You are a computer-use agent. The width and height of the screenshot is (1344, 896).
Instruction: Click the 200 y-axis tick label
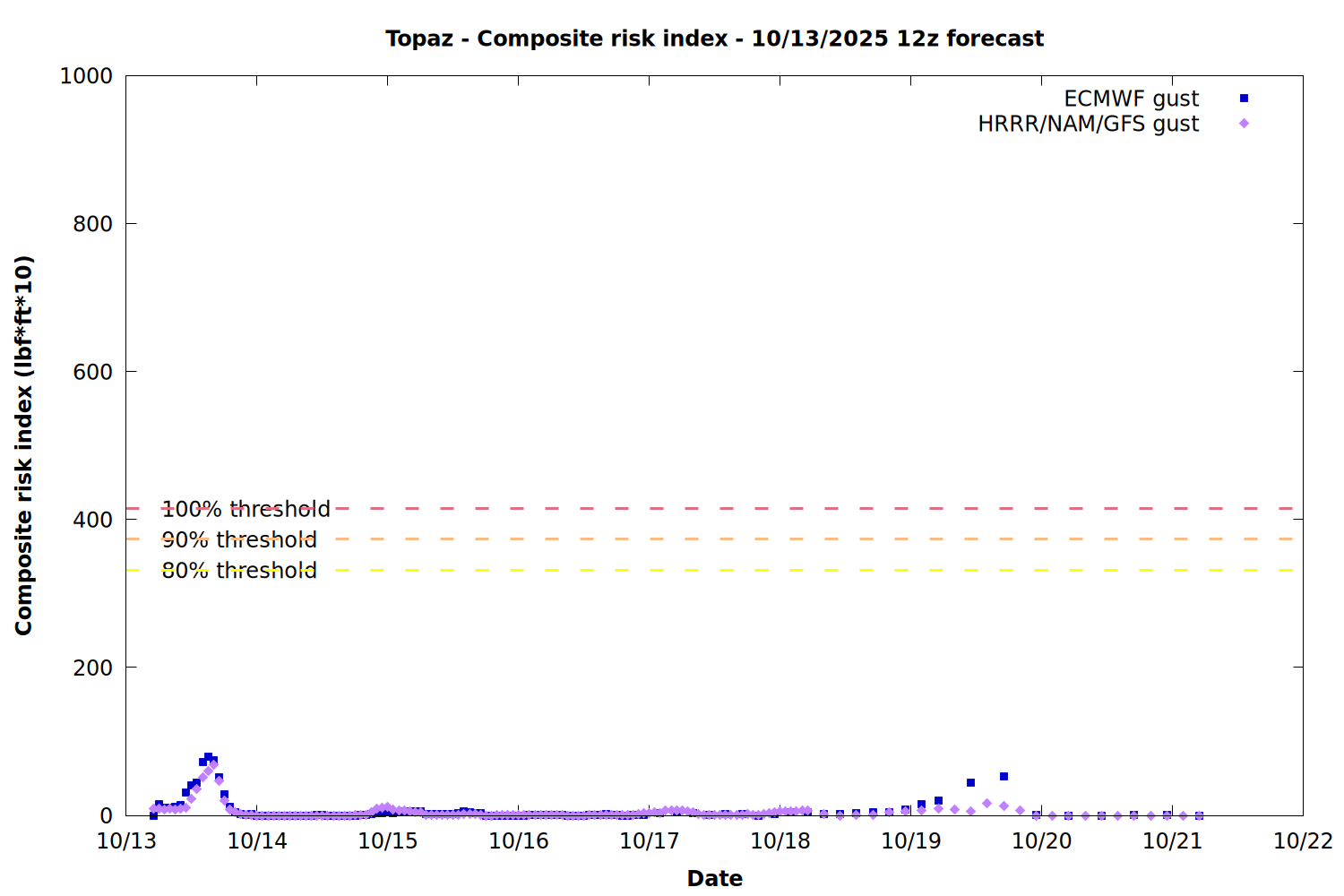92,668
